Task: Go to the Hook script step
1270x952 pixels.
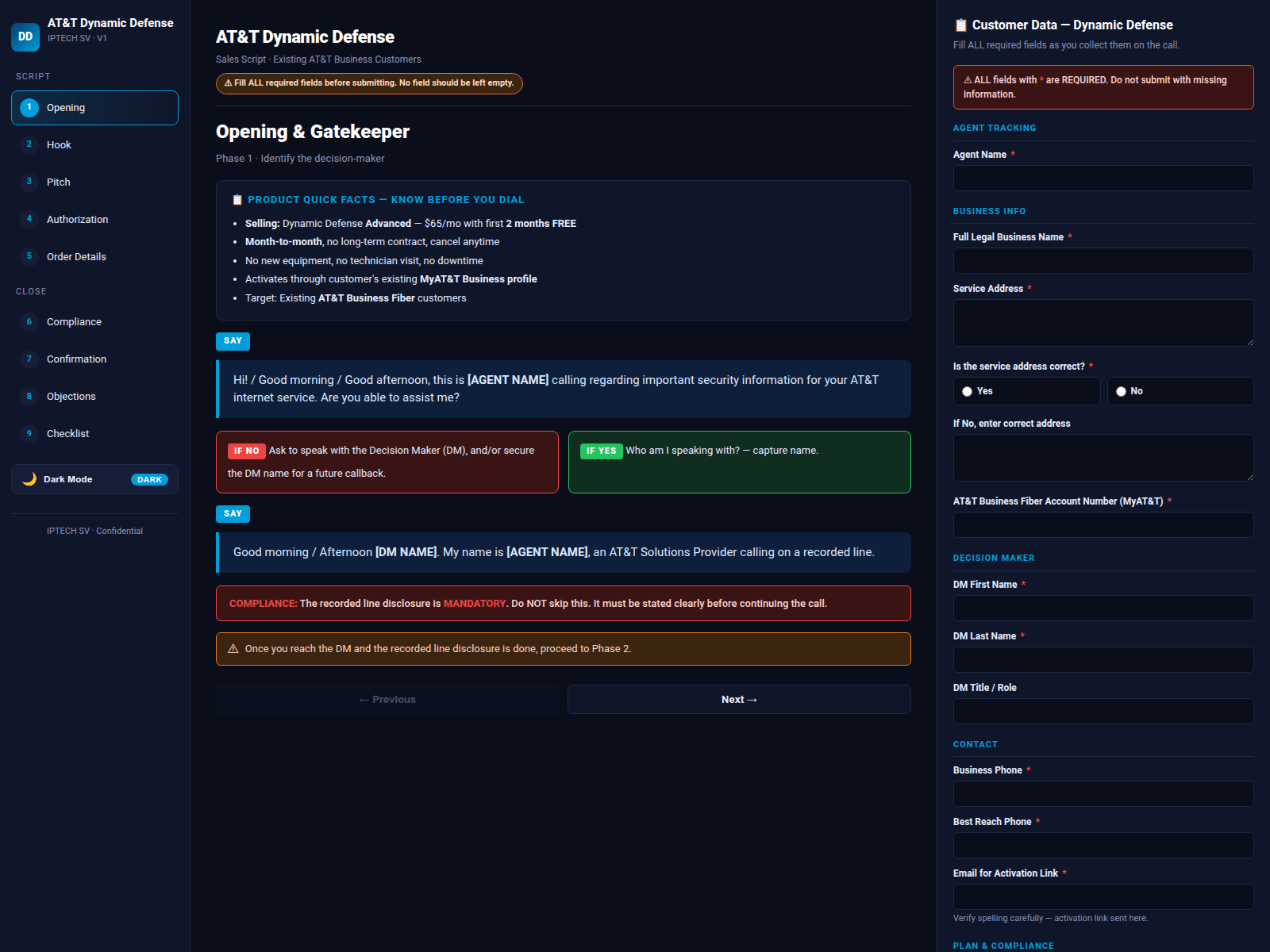Action: (x=94, y=145)
